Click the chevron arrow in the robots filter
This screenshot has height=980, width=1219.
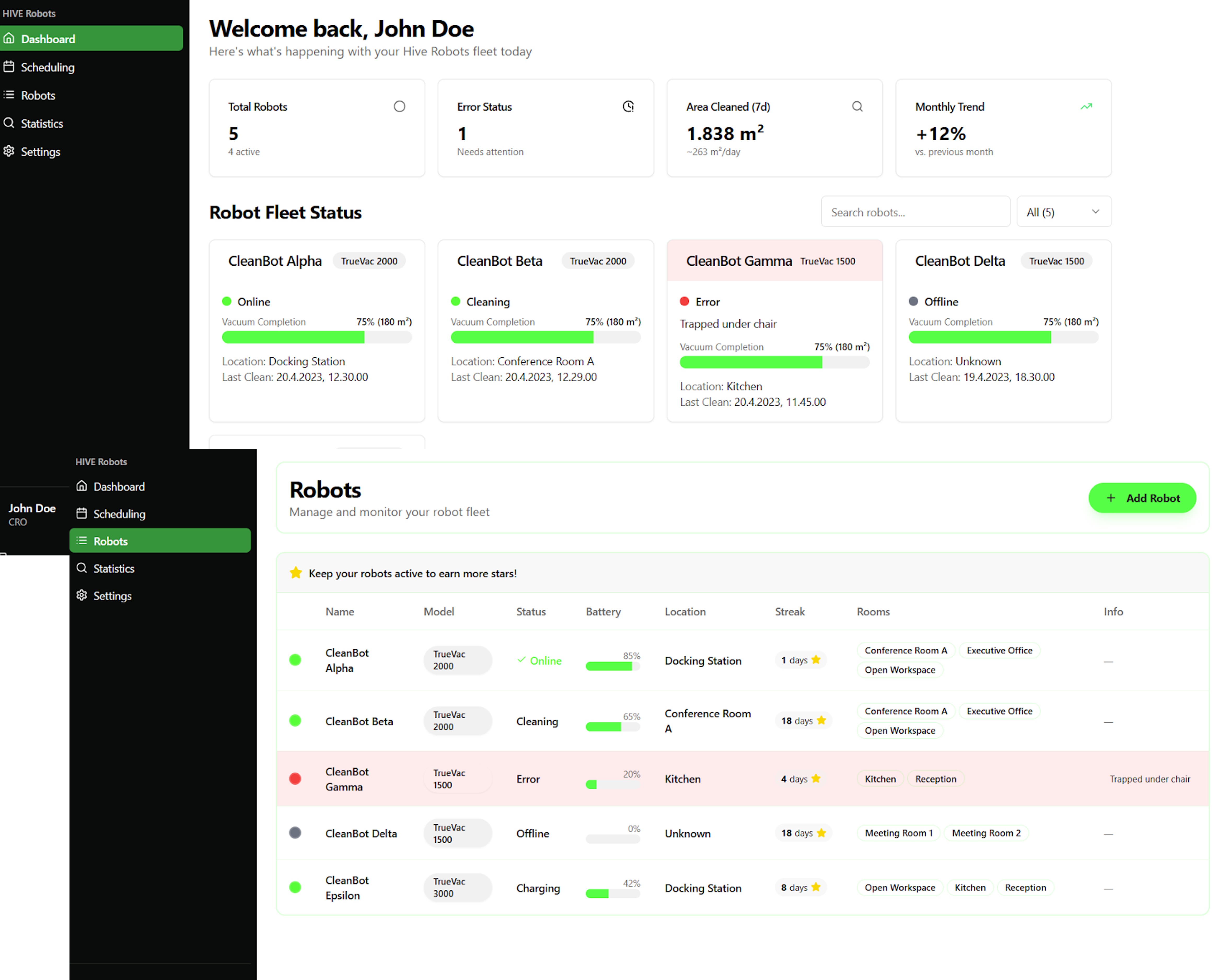pos(1095,212)
